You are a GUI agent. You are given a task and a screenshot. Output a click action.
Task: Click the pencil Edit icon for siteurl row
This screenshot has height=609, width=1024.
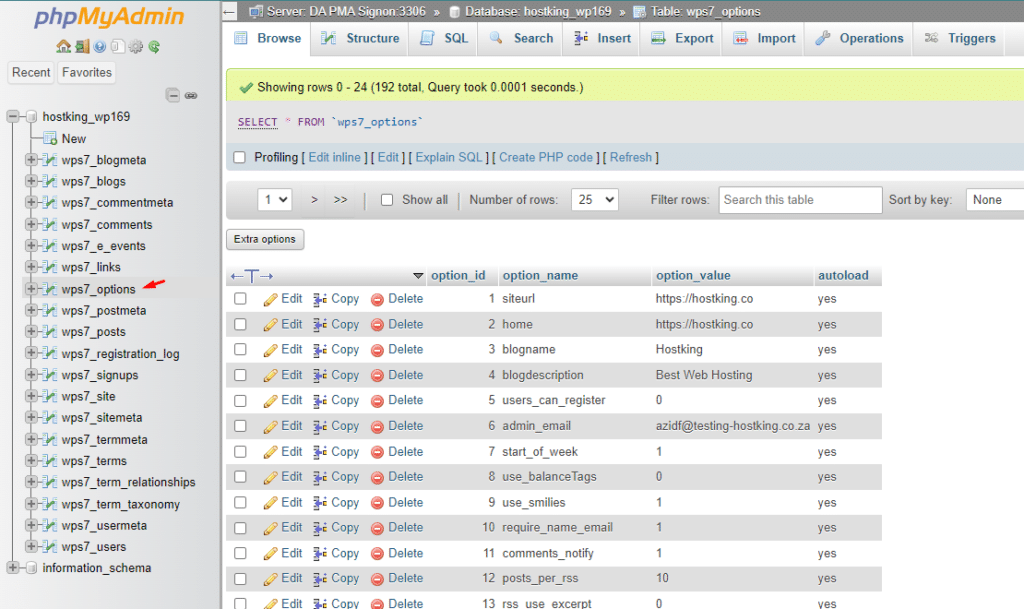tap(270, 299)
